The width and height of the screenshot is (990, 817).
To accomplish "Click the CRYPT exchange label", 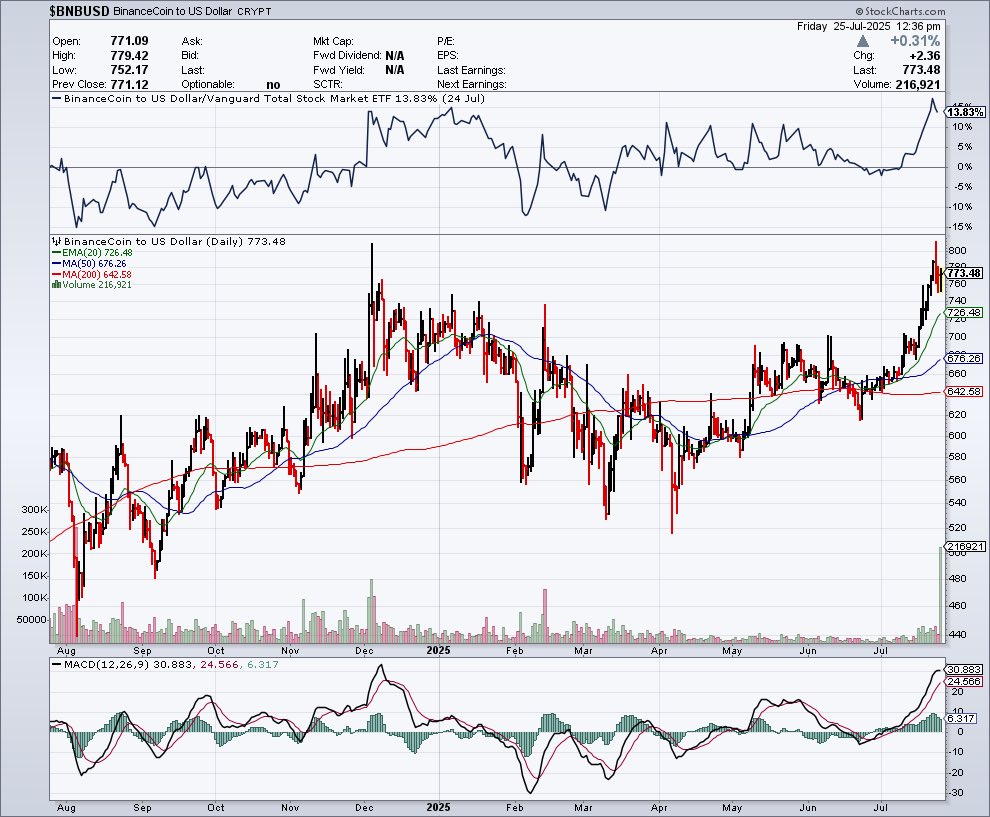I will coord(254,11).
